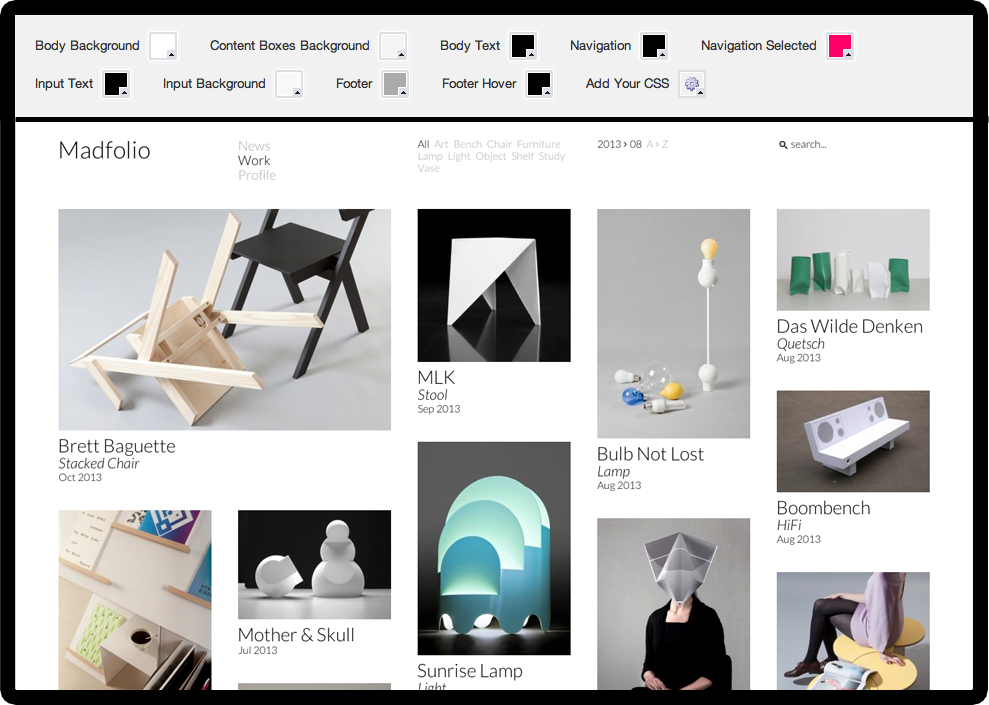Open the Navigation Selected pink swatch

pos(840,46)
